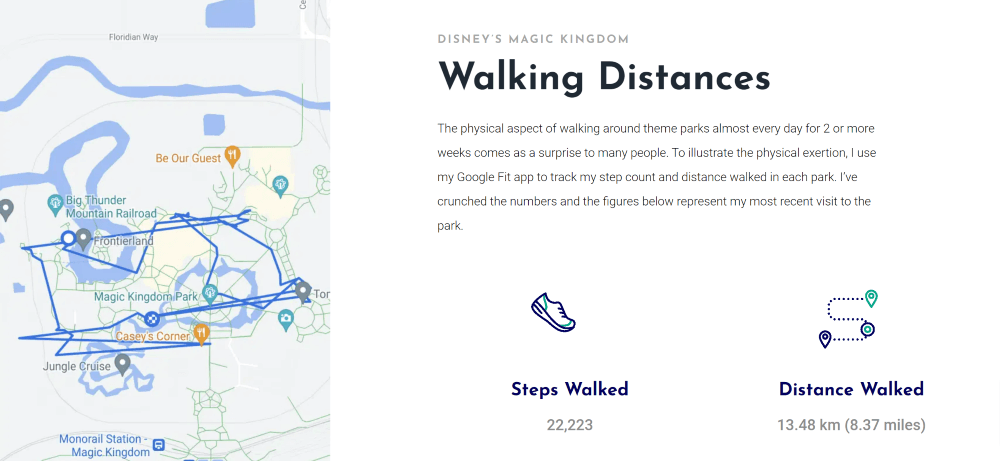Click the Steps Walked heading
The width and height of the screenshot is (1000, 461).
pyautogui.click(x=570, y=389)
